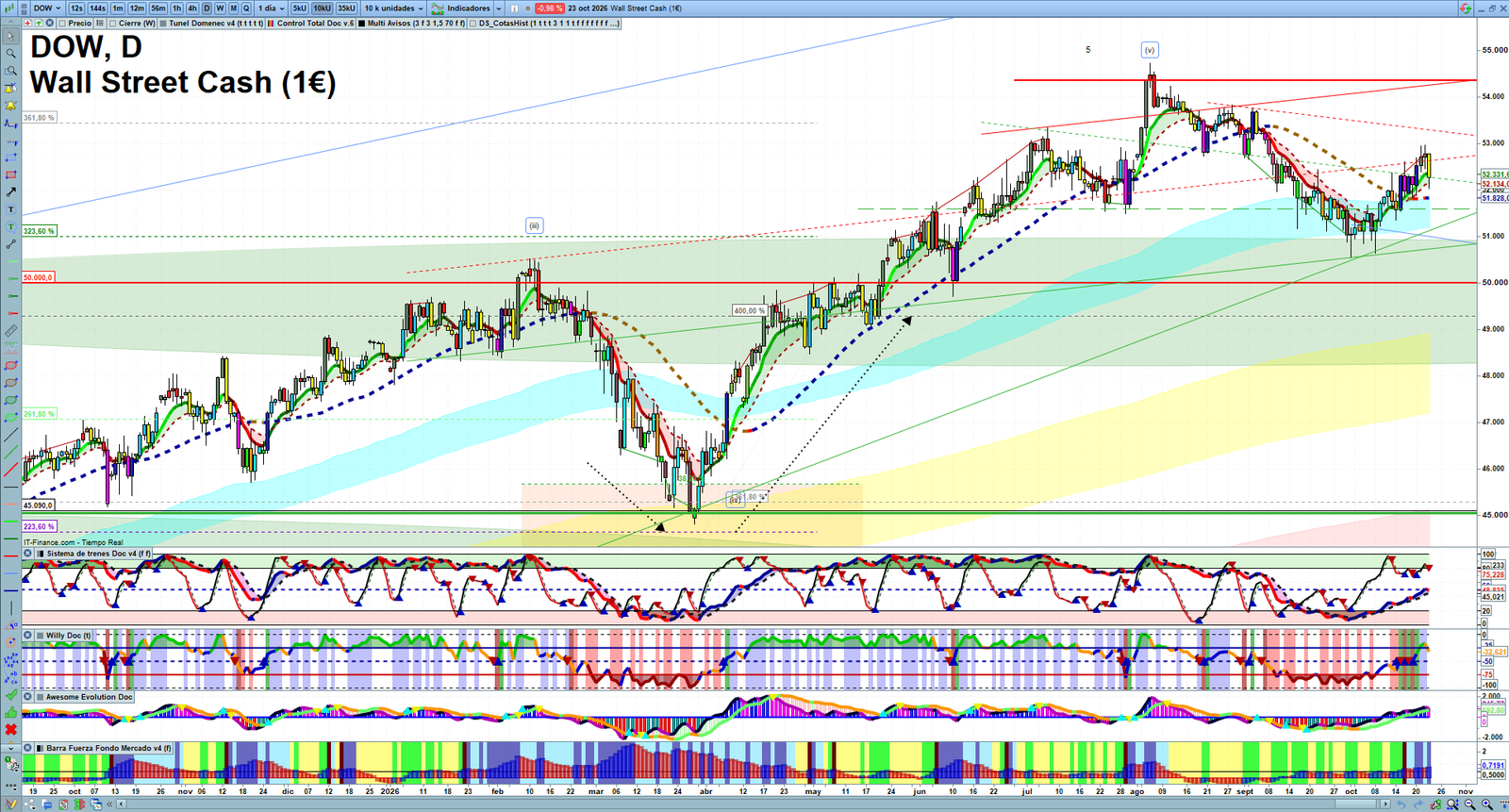The width and height of the screenshot is (1509, 812).
Task: Click the list icon next to Precio
Action: pyautogui.click(x=99, y=24)
